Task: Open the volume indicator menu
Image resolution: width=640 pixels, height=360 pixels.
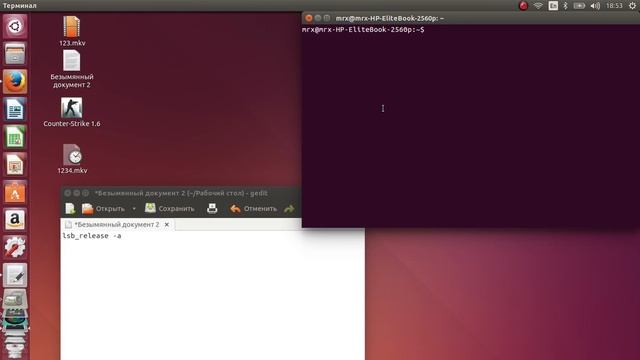Action: pos(595,6)
